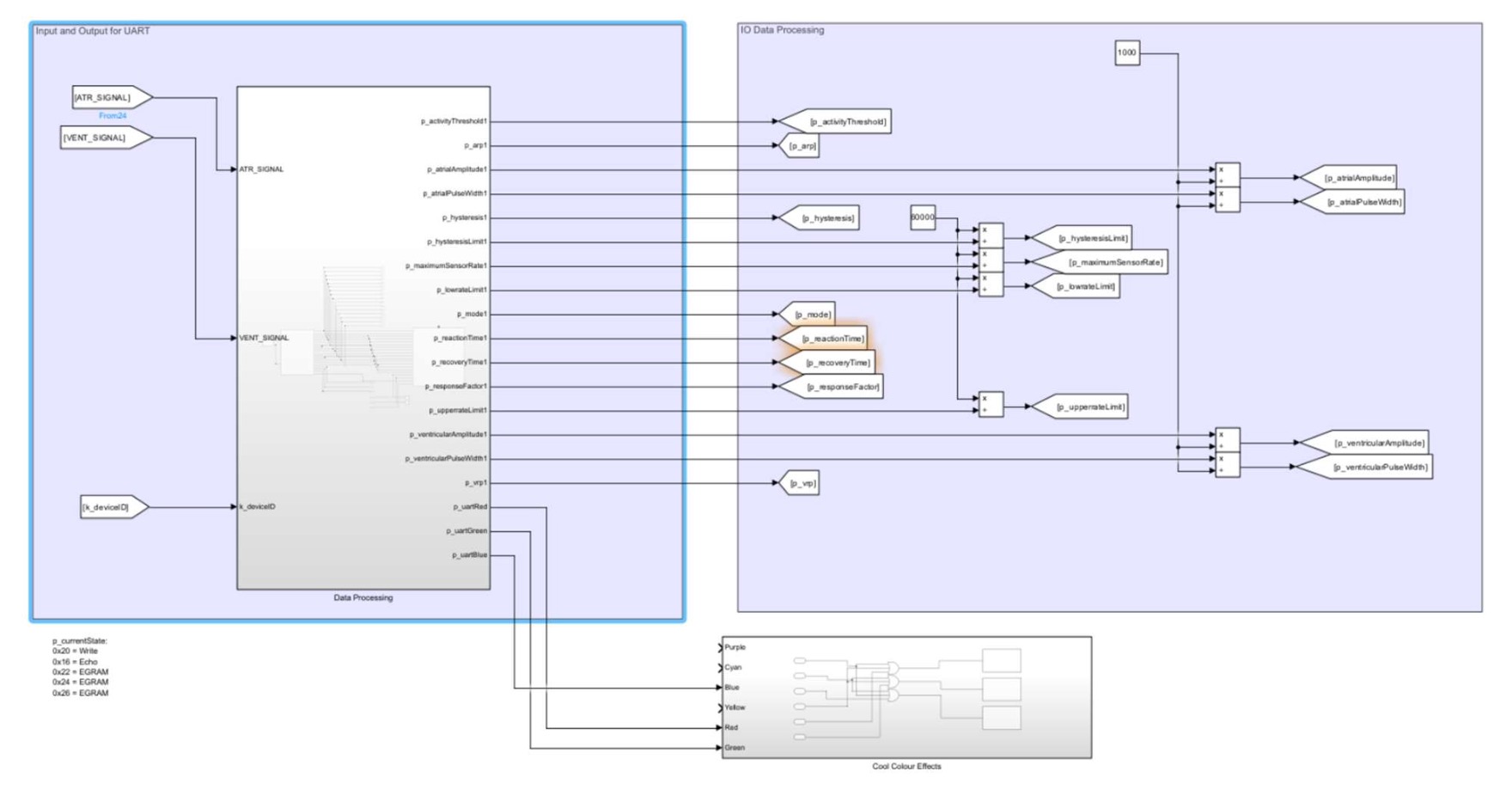Click the highlighted p_reactionTime Goto block

point(823,339)
